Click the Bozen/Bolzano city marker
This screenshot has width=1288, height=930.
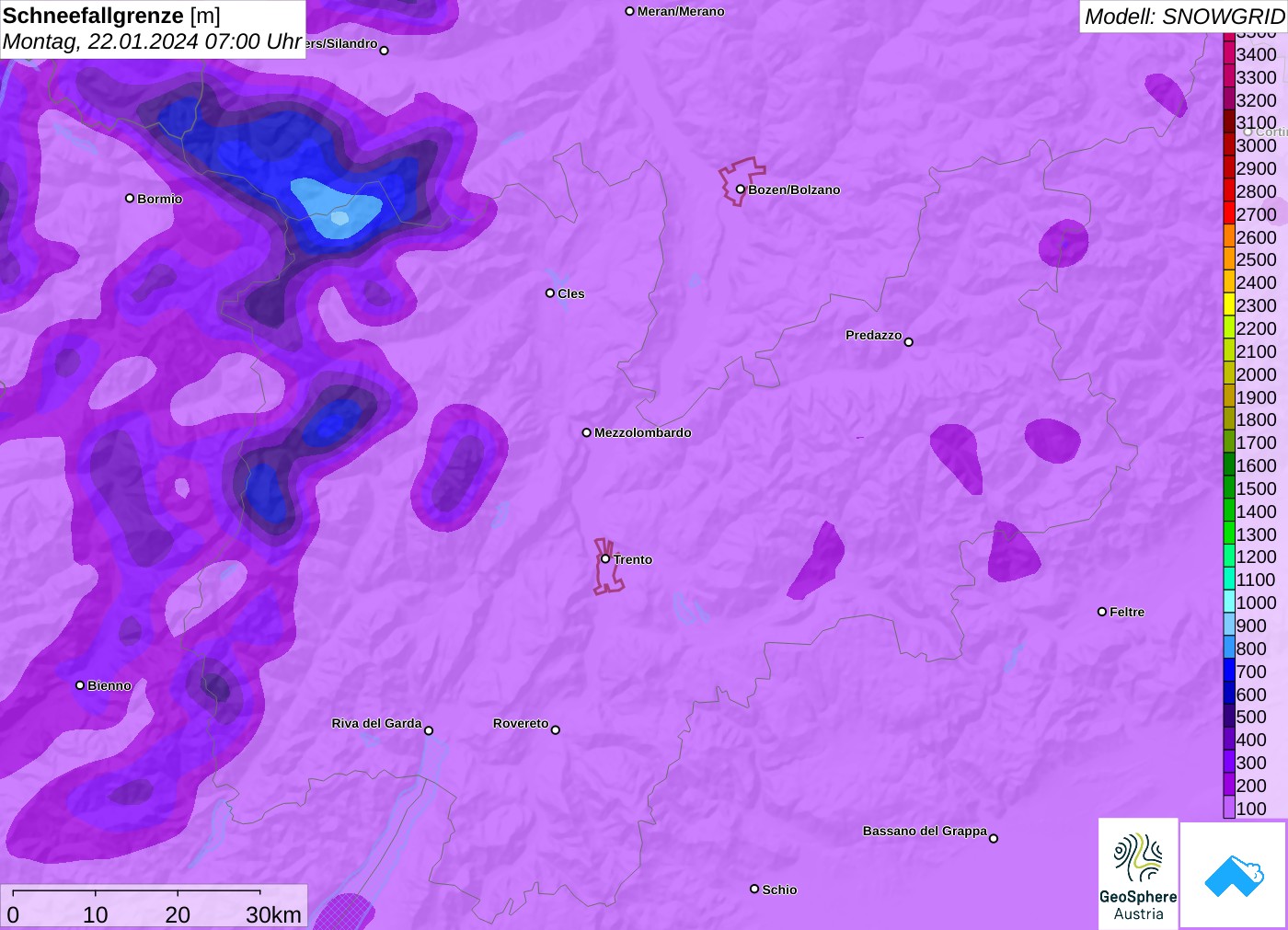[x=740, y=189]
